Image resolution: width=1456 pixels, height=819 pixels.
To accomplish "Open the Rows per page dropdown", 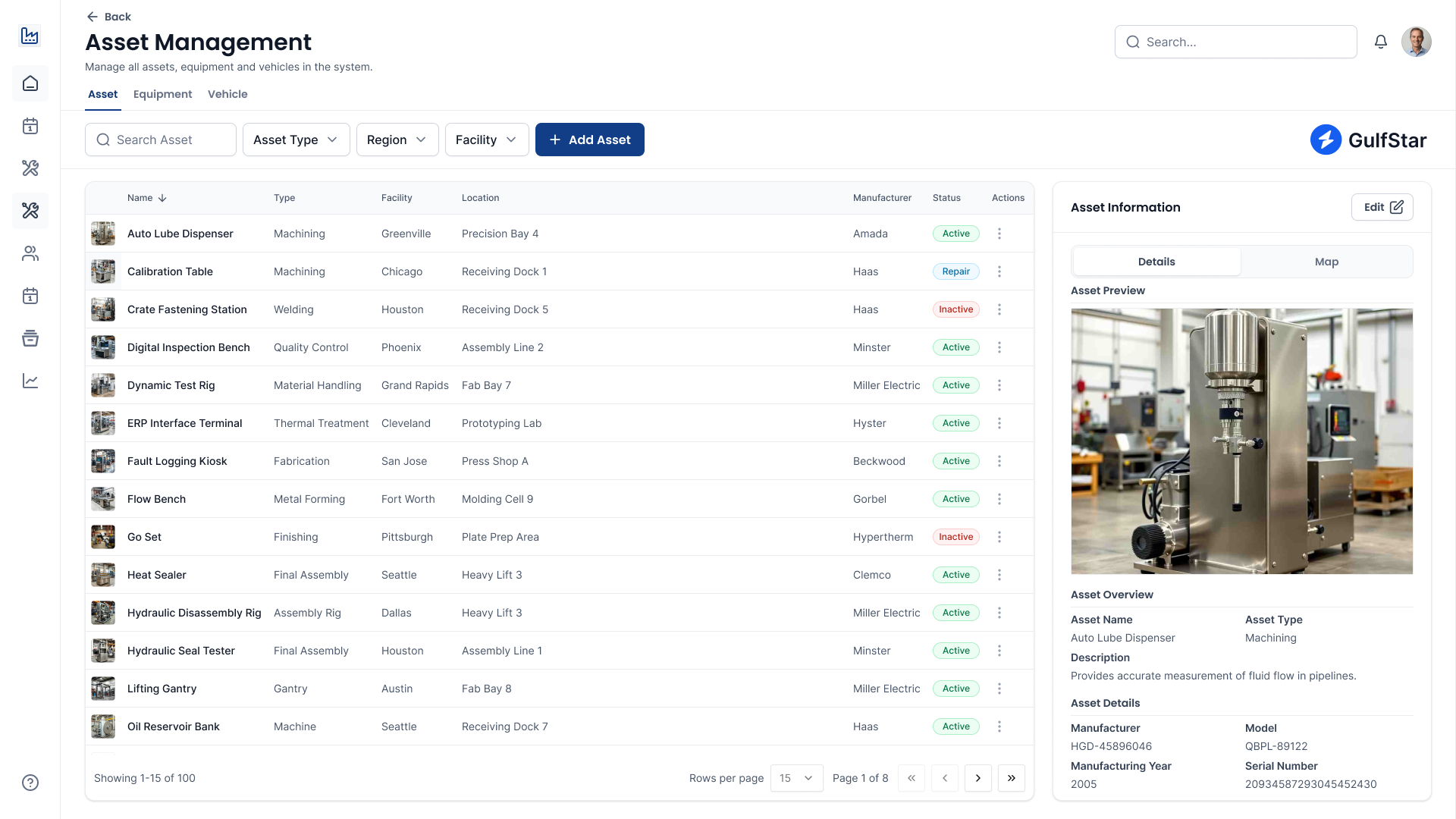I will point(795,778).
